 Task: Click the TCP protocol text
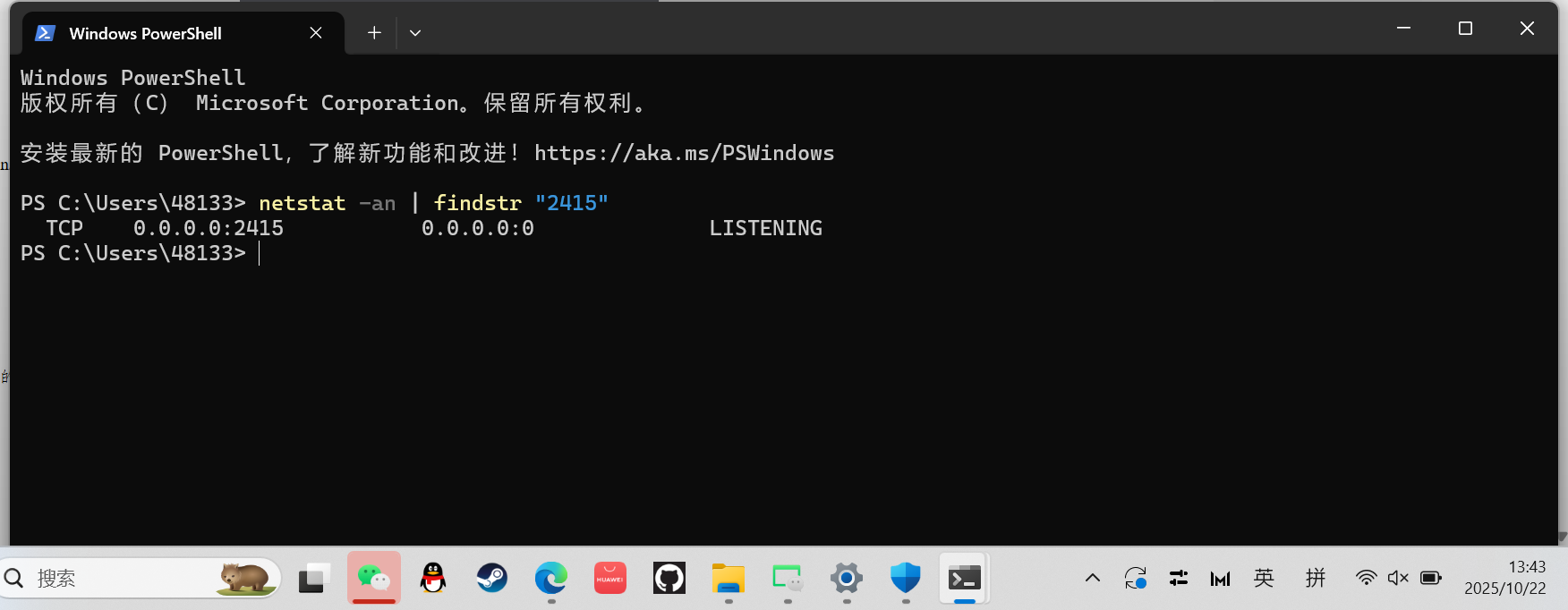(64, 228)
